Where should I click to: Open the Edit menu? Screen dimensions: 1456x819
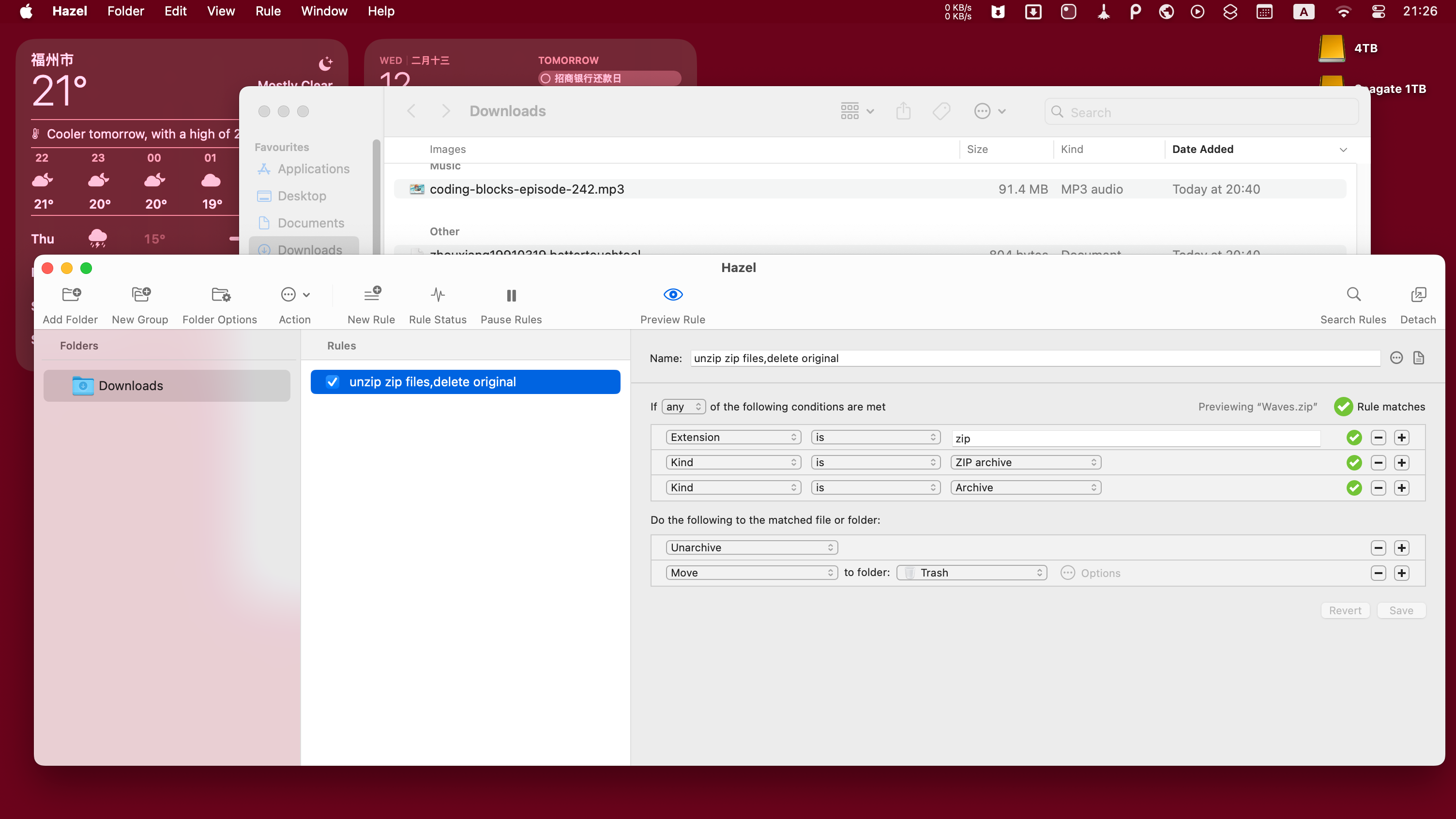pos(175,11)
